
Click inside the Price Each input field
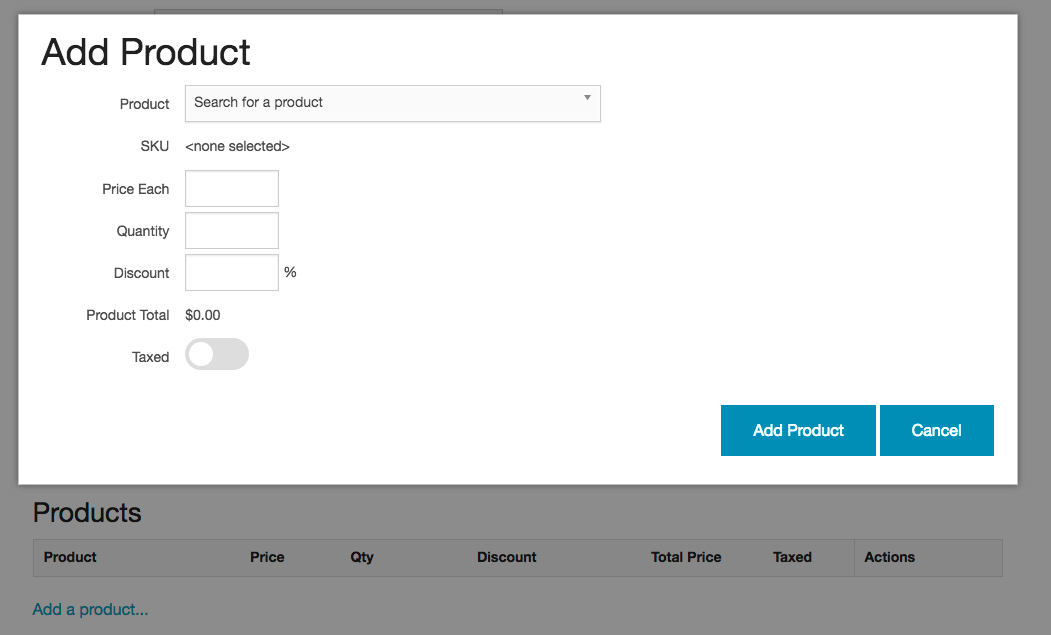click(x=231, y=188)
